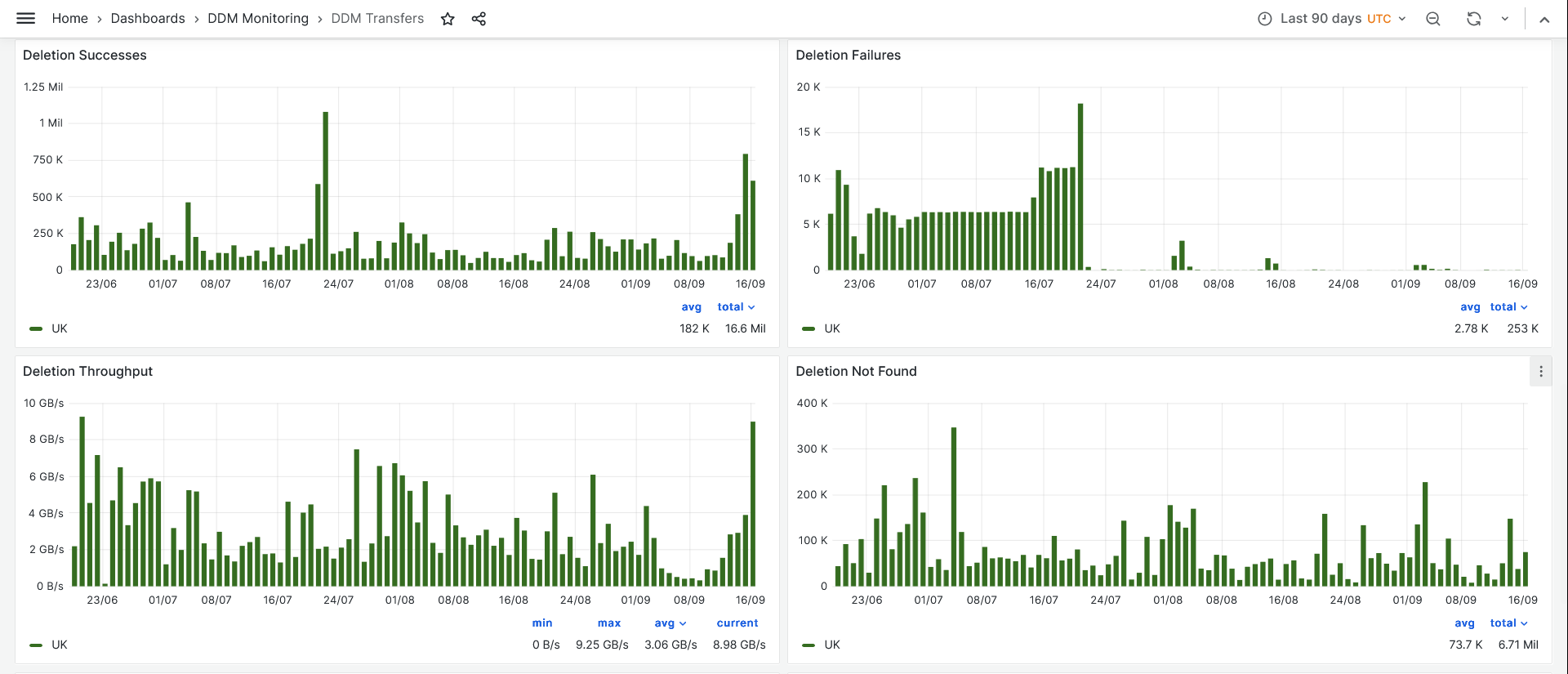The width and height of the screenshot is (1568, 674).
Task: Open the hamburger navigation menu
Action: (x=26, y=18)
